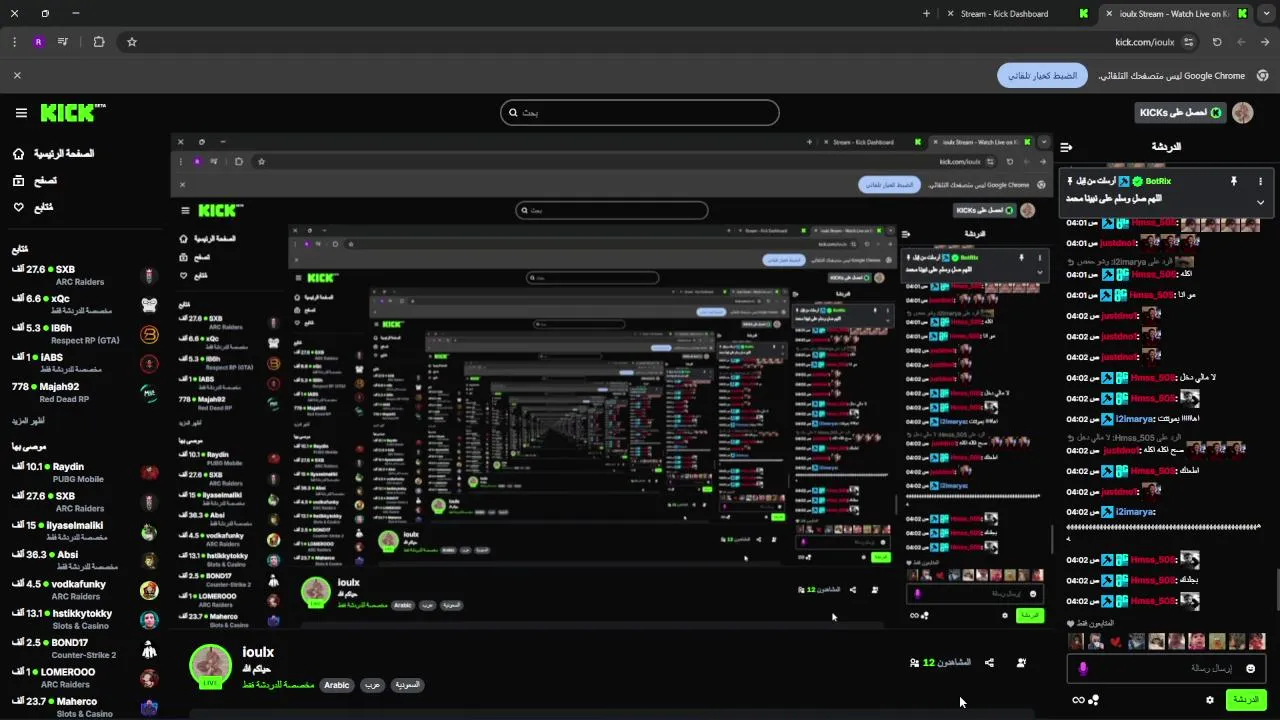The width and height of the screenshot is (1280, 720).
Task: Collapse the chat panel with the arrow icon
Action: tap(1067, 147)
